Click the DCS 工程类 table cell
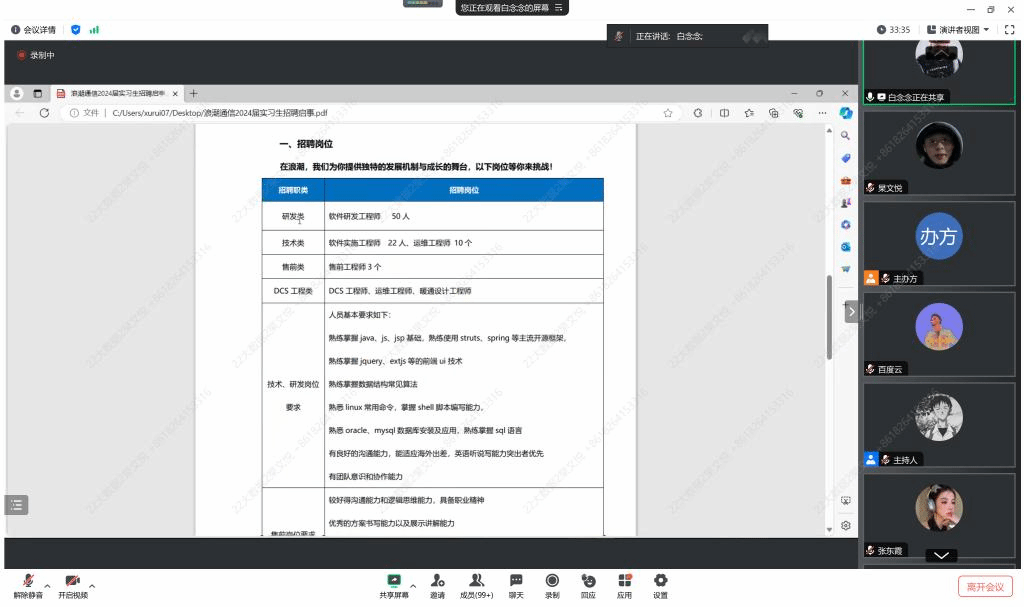 click(x=293, y=291)
